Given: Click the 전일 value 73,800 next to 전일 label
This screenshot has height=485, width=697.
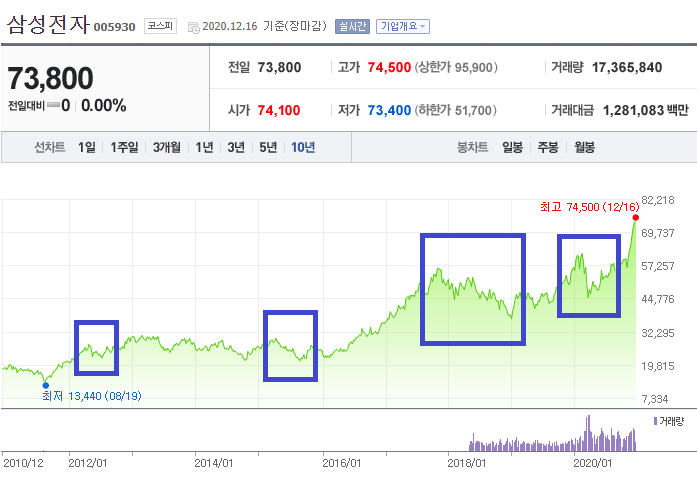Looking at the screenshot, I should 279,67.
